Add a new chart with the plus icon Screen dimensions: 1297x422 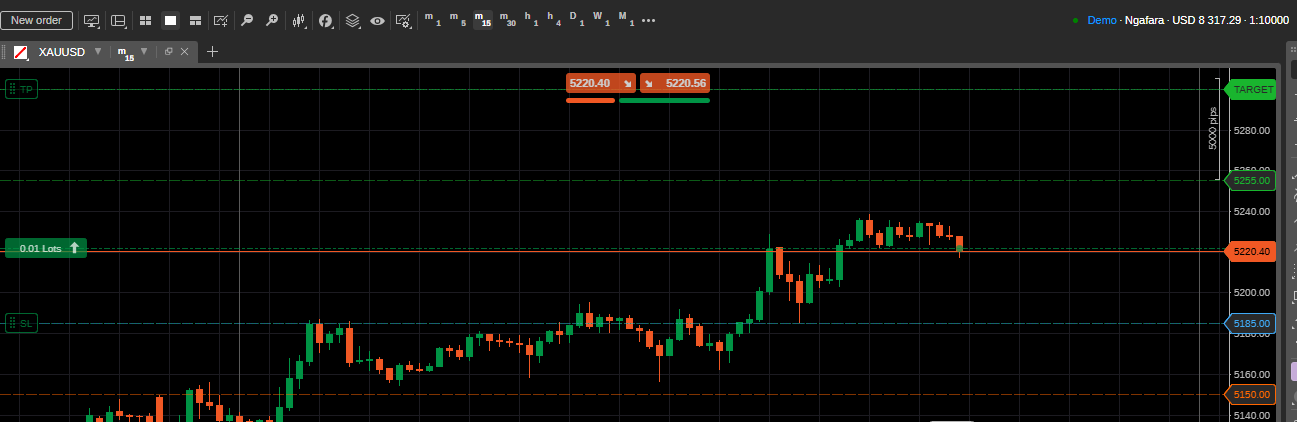point(212,51)
